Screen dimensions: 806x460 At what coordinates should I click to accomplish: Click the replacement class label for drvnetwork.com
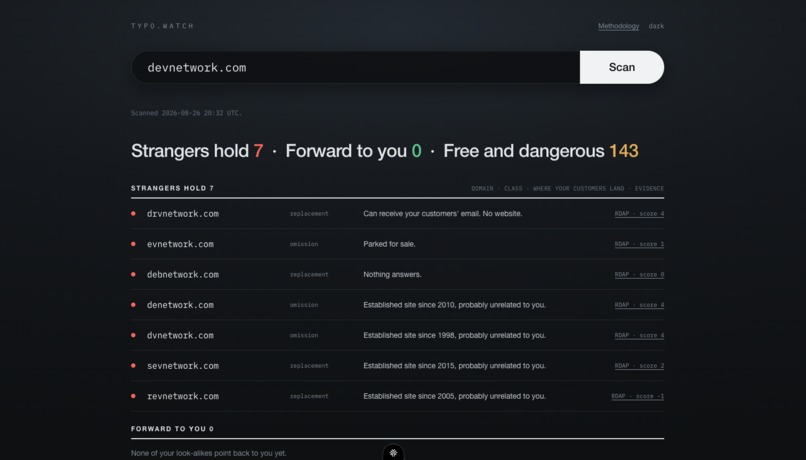coord(309,214)
